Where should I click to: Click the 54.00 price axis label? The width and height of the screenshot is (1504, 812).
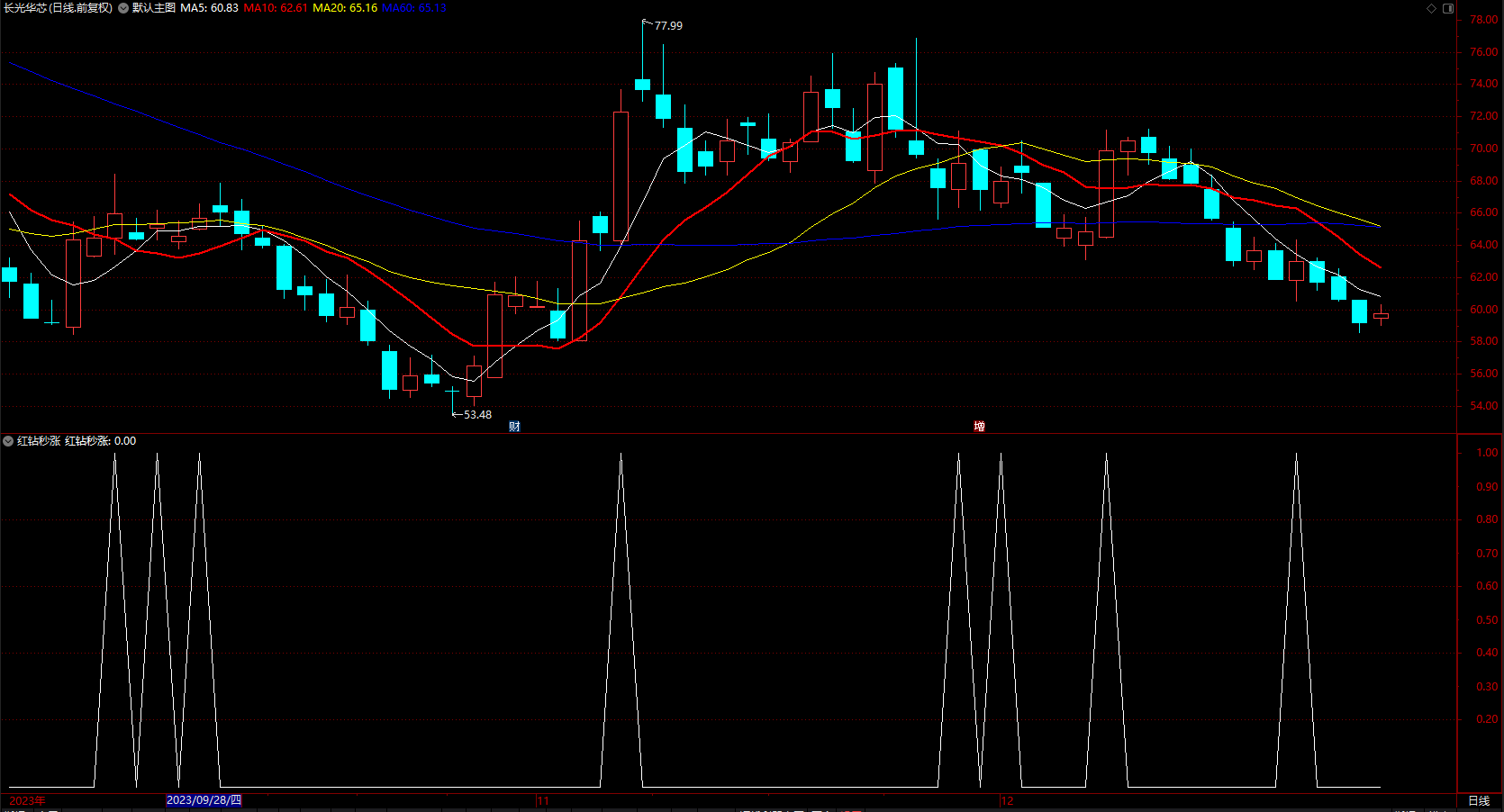point(1484,406)
